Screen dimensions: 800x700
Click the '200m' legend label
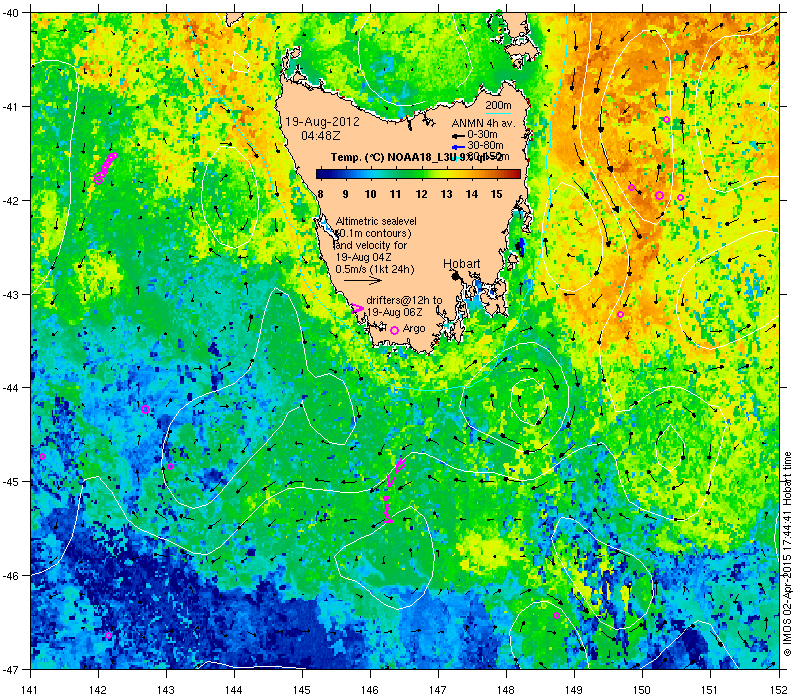click(x=498, y=105)
